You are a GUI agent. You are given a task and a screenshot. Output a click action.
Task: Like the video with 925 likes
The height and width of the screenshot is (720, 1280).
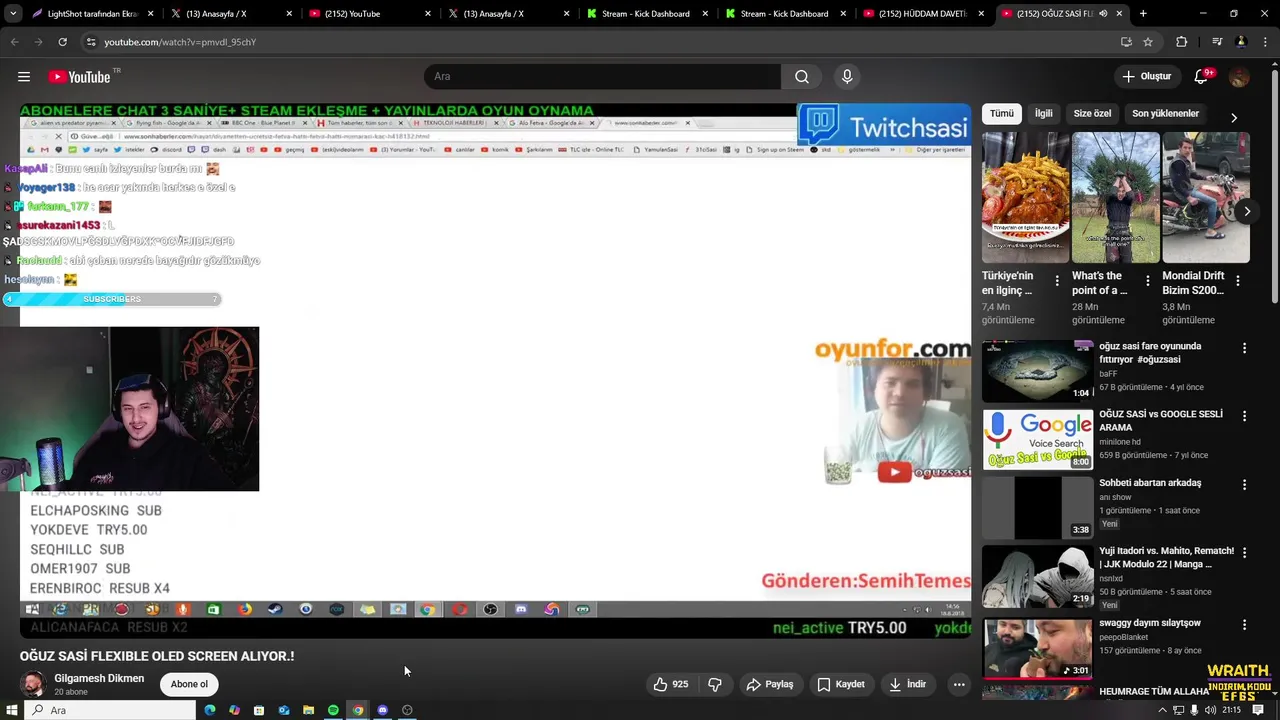[x=671, y=684]
